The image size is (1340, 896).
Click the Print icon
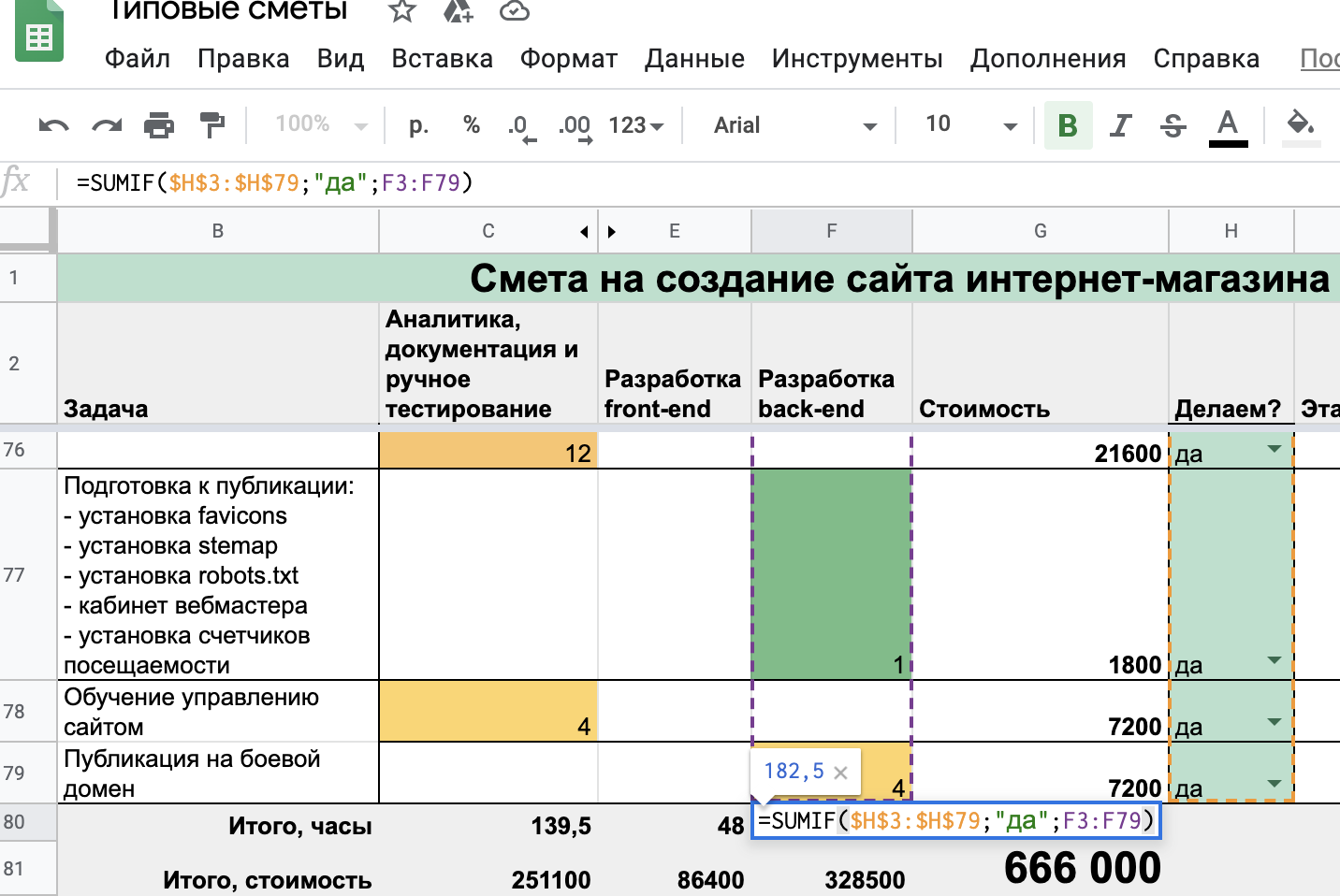(x=159, y=125)
